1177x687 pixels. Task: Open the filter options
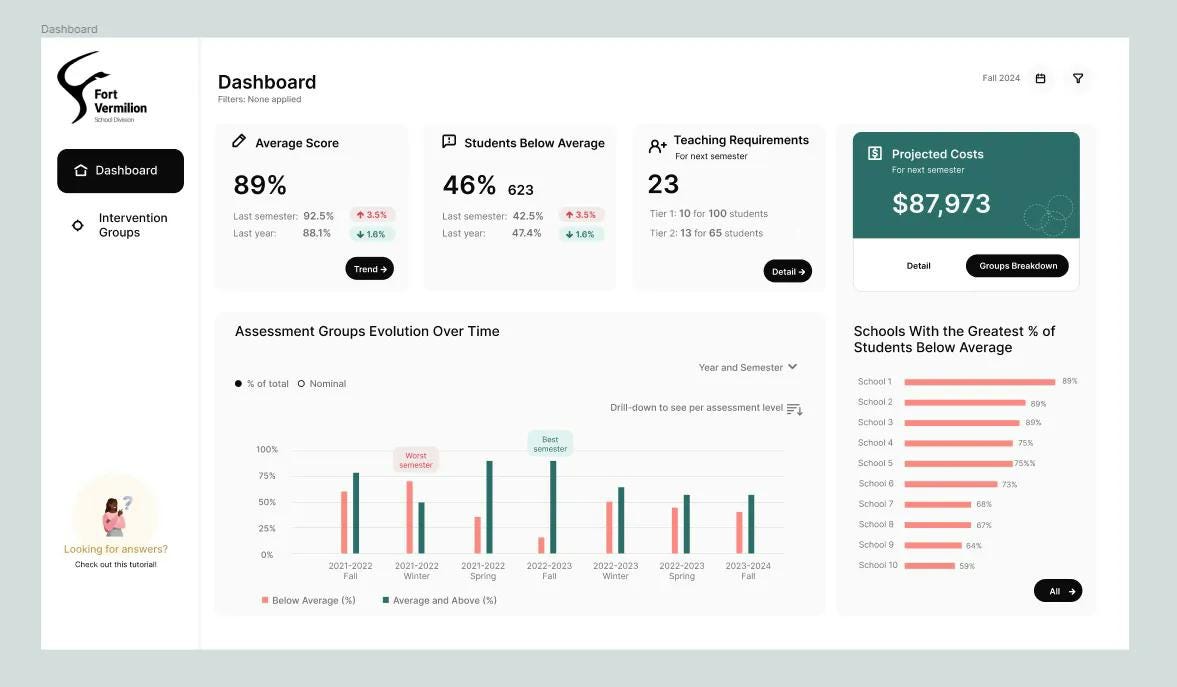(1077, 77)
